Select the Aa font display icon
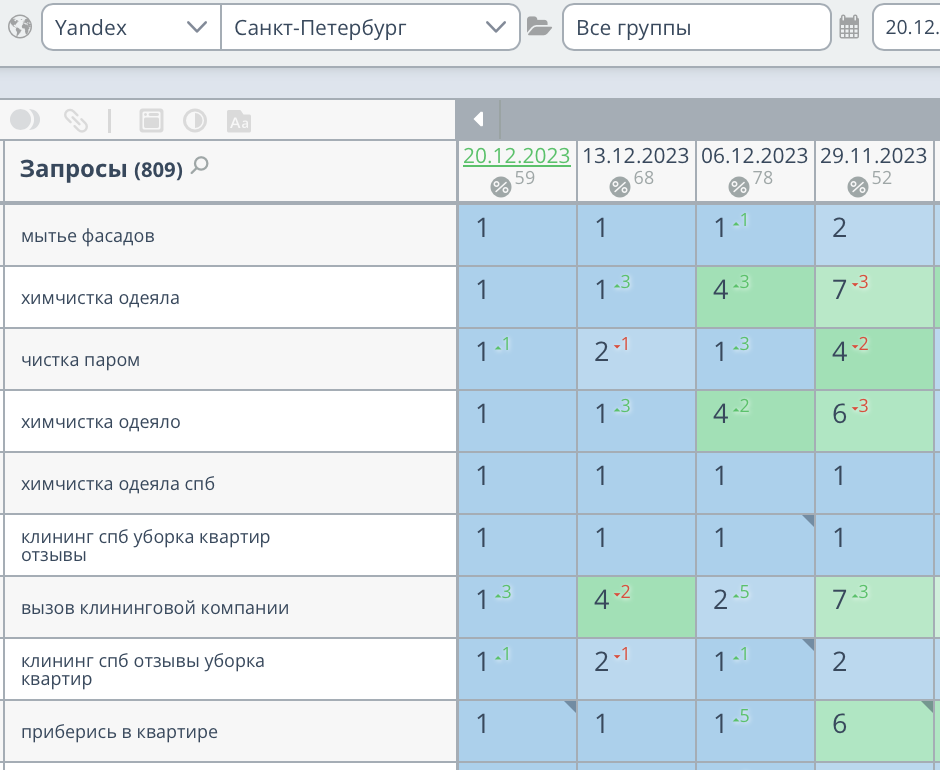Image resolution: width=940 pixels, height=770 pixels. tap(237, 119)
